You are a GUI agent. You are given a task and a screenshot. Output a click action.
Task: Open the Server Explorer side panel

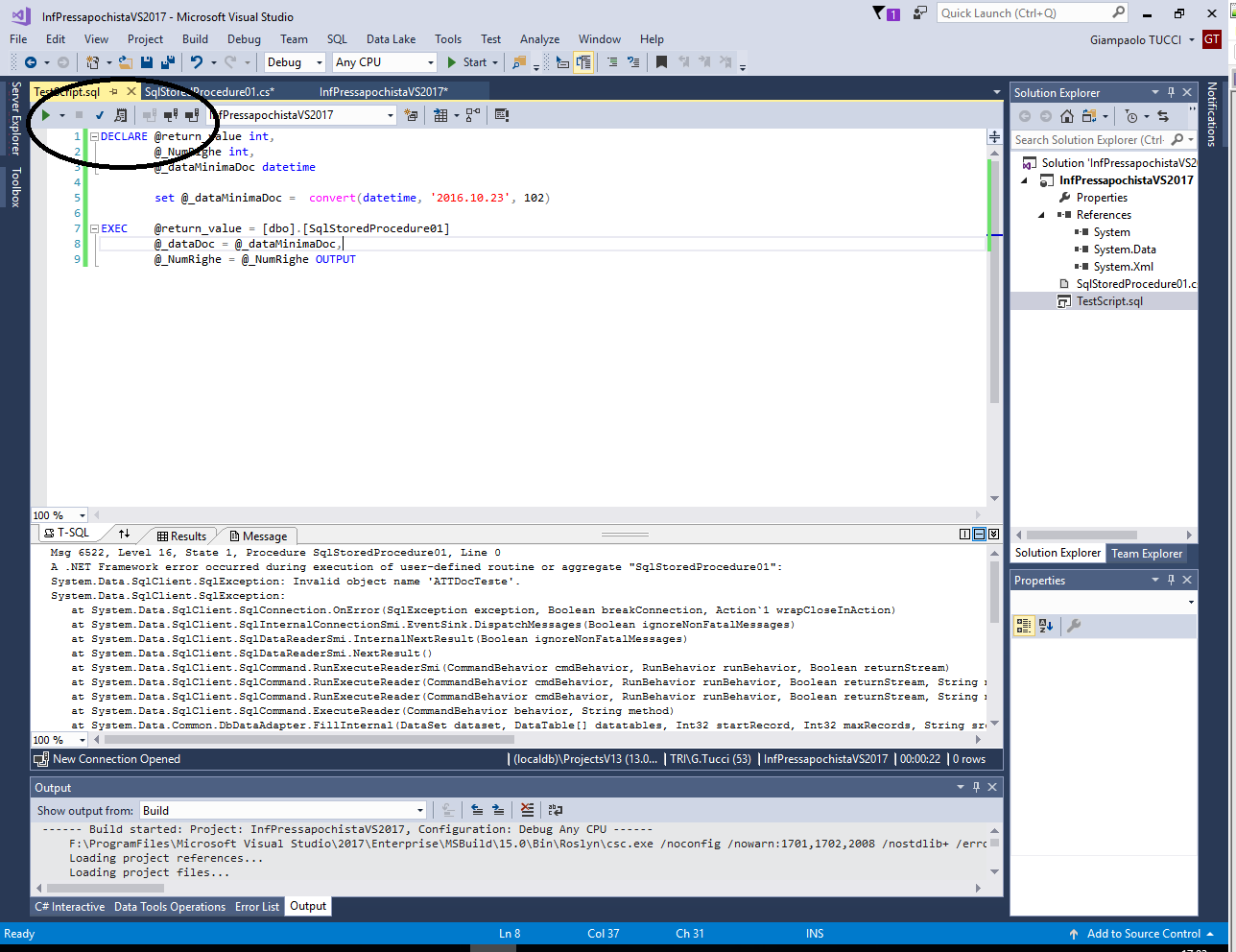[15, 118]
